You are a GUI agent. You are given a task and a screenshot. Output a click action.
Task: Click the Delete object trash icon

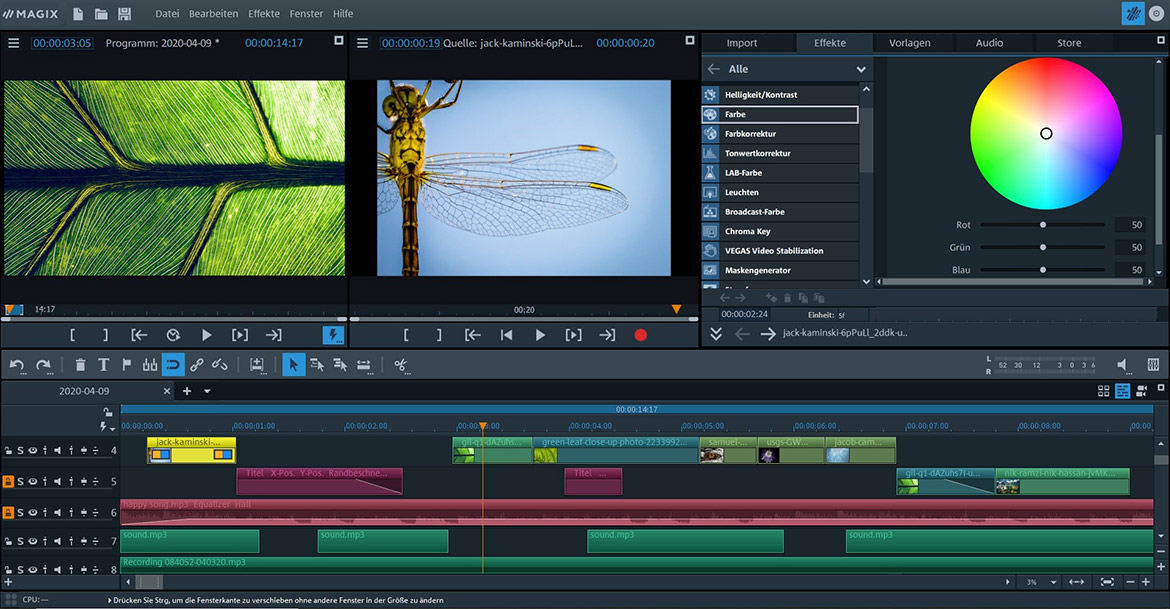(80, 365)
